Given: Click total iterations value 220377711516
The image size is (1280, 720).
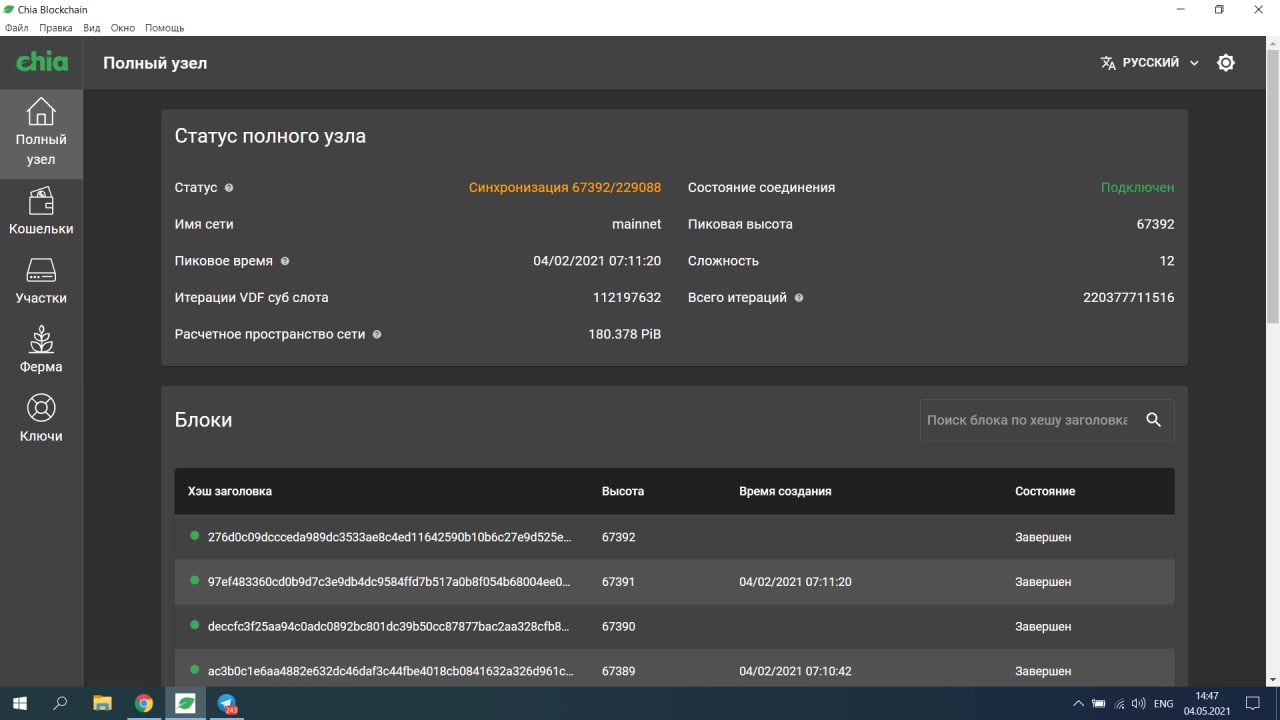Looking at the screenshot, I should 1129,298.
